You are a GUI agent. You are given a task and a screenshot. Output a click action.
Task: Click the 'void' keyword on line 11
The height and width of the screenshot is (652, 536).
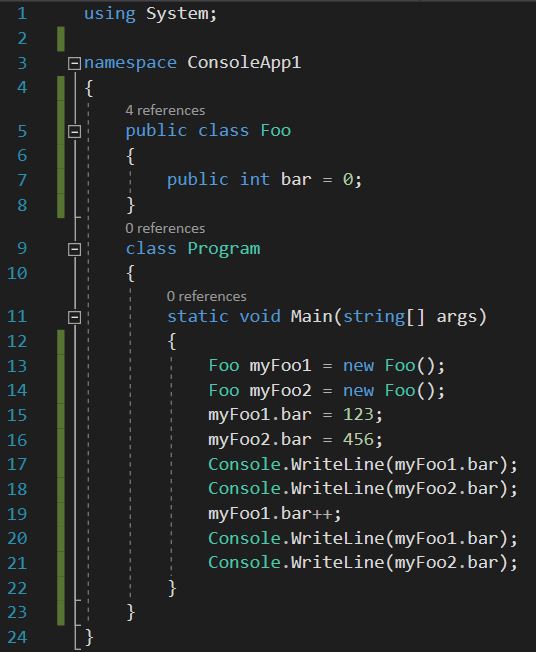click(260, 316)
